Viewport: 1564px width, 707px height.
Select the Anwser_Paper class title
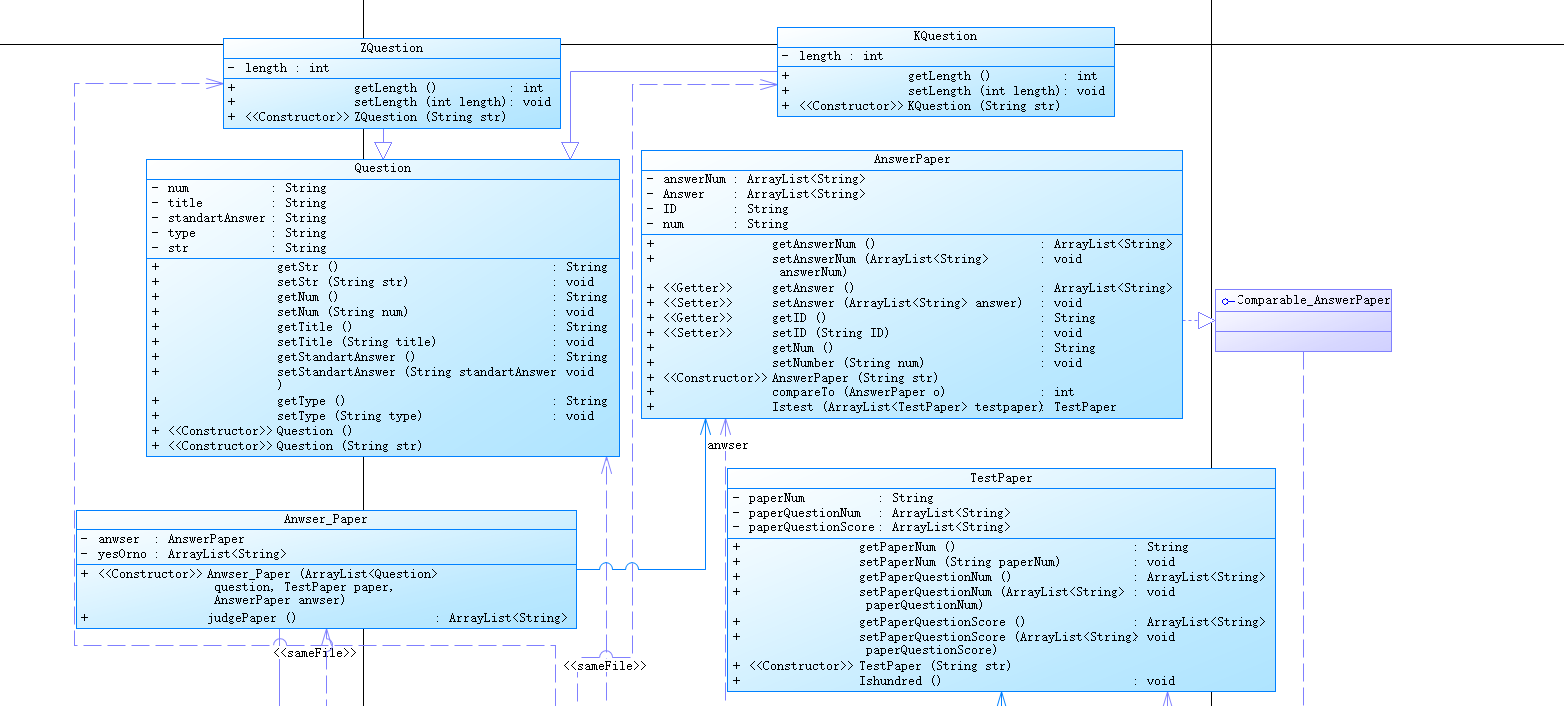(326, 519)
